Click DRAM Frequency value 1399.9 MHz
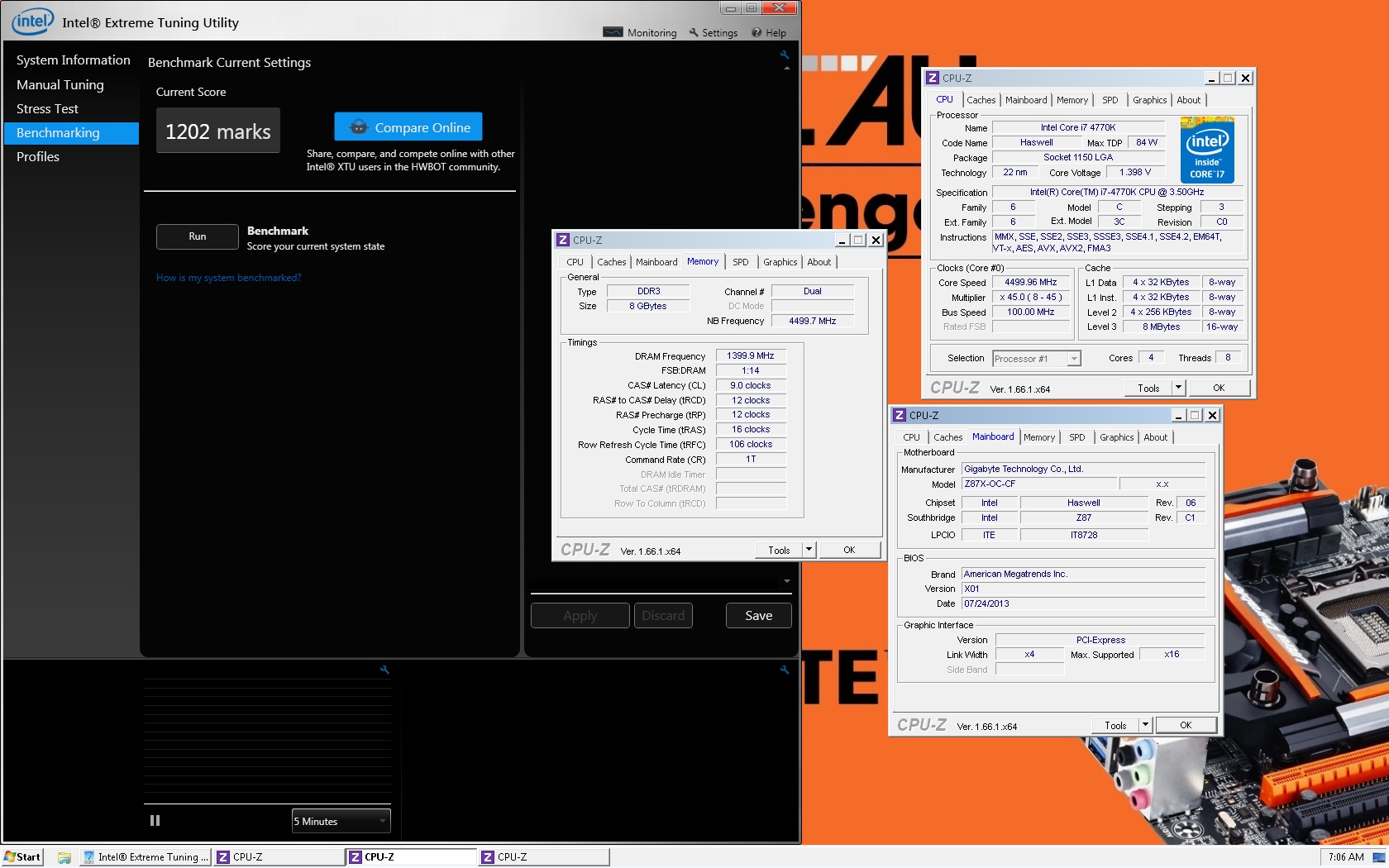Screen dimensions: 1389x868 pyautogui.click(x=751, y=356)
